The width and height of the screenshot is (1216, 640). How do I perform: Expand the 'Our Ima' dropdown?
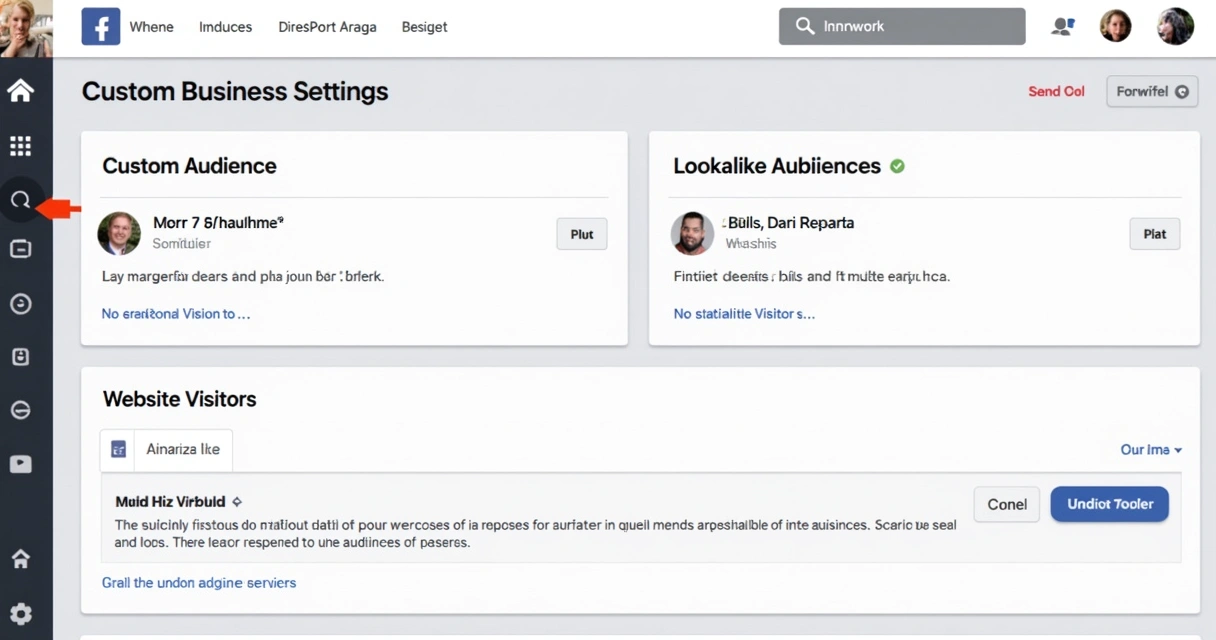1151,450
